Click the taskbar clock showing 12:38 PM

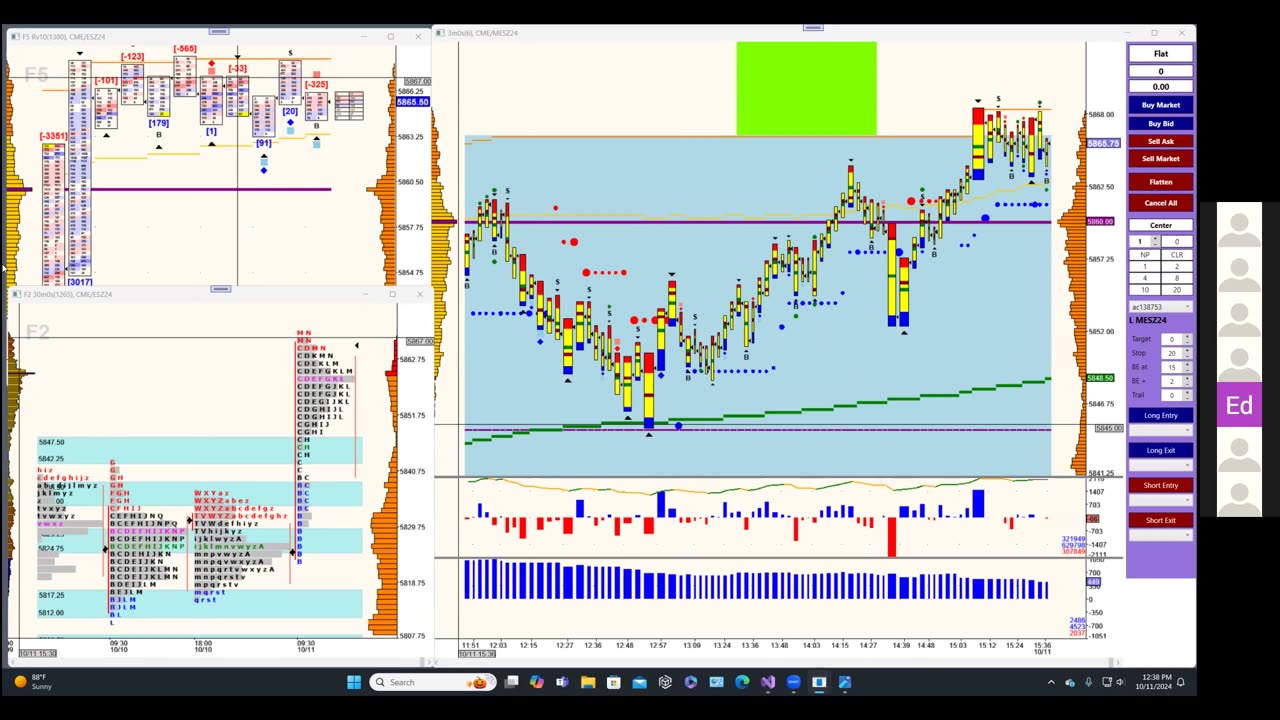coord(1152,682)
